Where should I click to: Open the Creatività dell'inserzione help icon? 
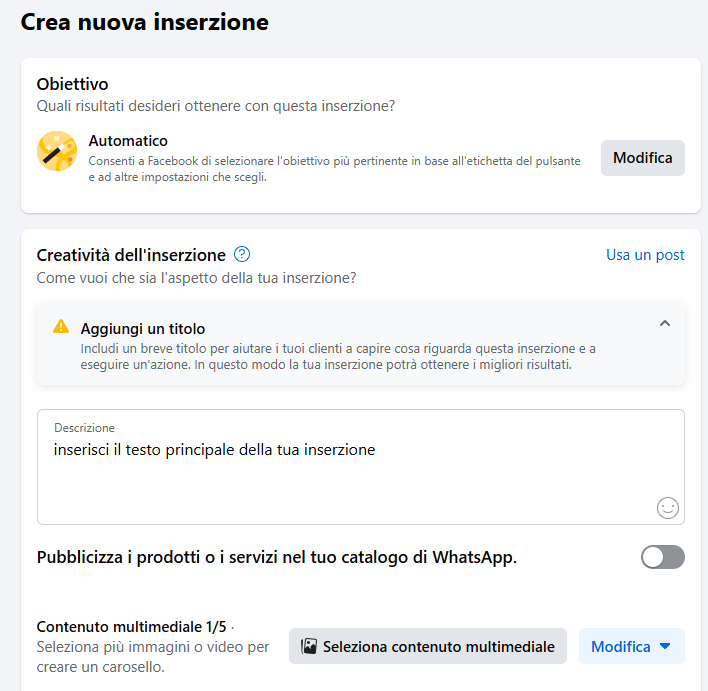pos(242,254)
